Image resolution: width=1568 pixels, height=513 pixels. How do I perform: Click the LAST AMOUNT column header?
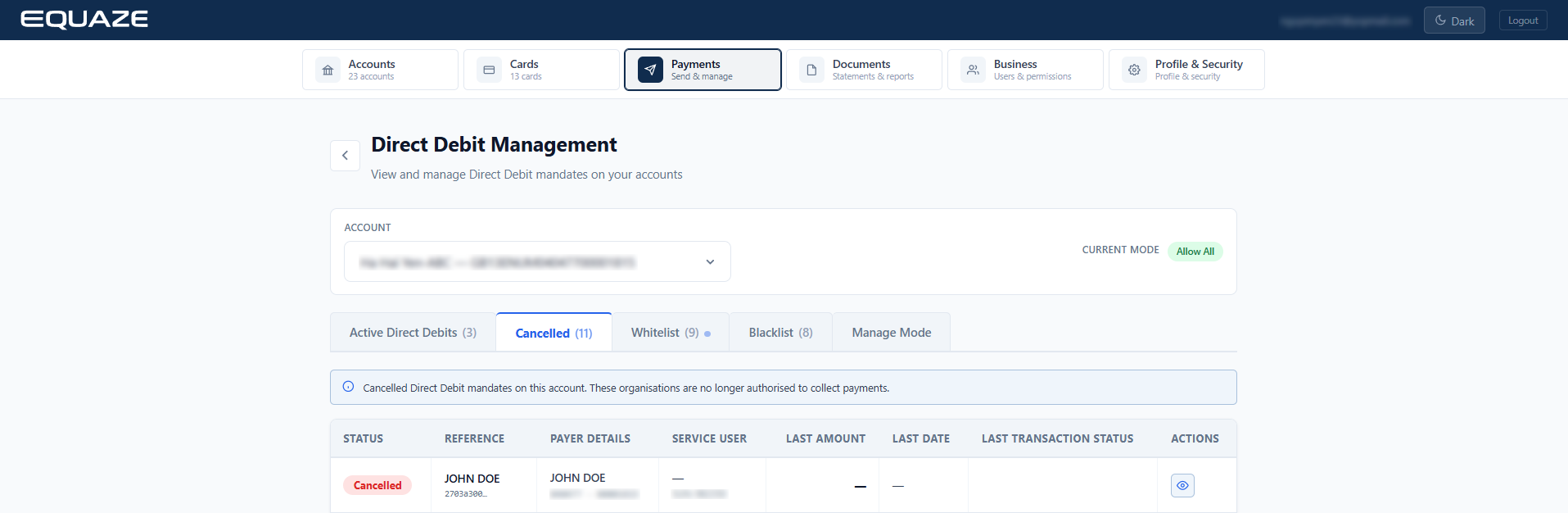(825, 438)
